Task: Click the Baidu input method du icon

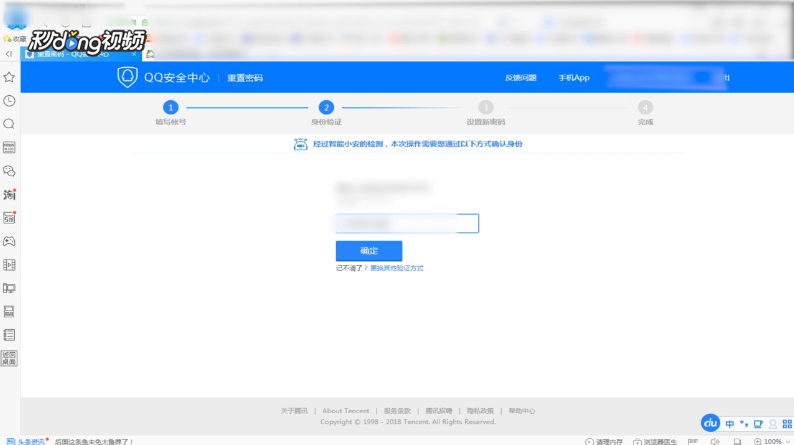Action: pos(710,423)
